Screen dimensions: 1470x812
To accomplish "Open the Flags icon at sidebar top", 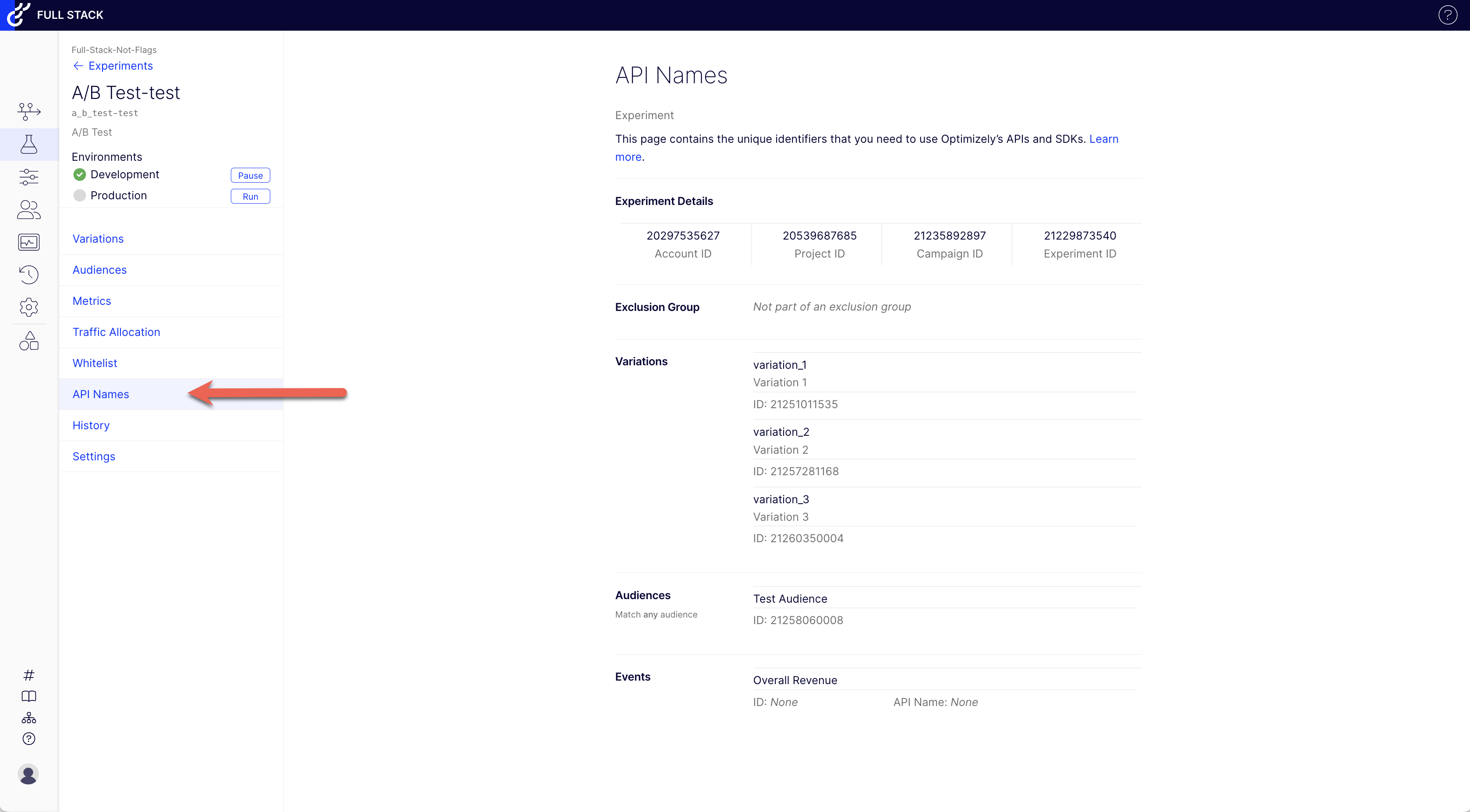I will [28, 111].
